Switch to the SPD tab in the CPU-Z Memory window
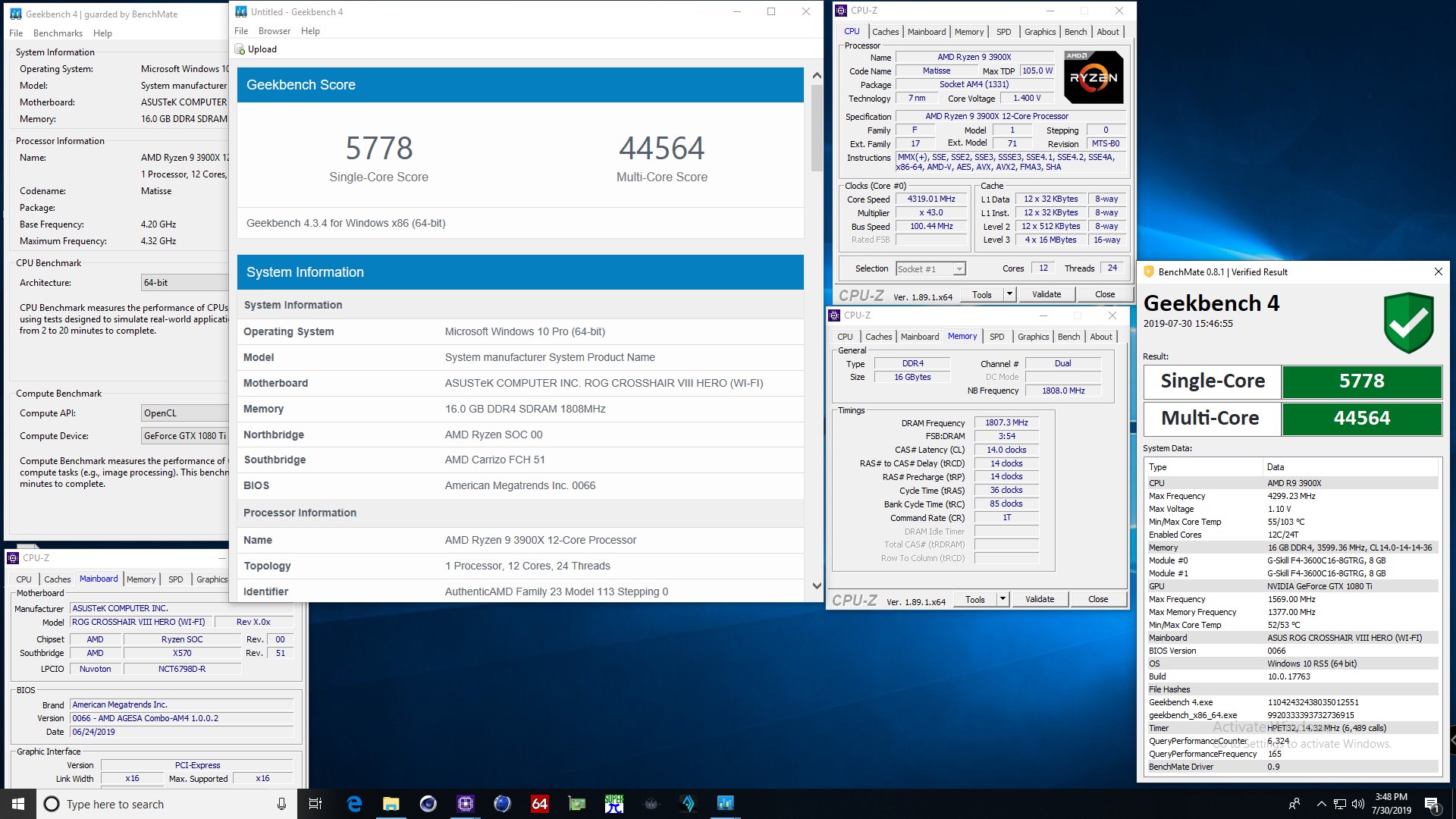 (996, 337)
